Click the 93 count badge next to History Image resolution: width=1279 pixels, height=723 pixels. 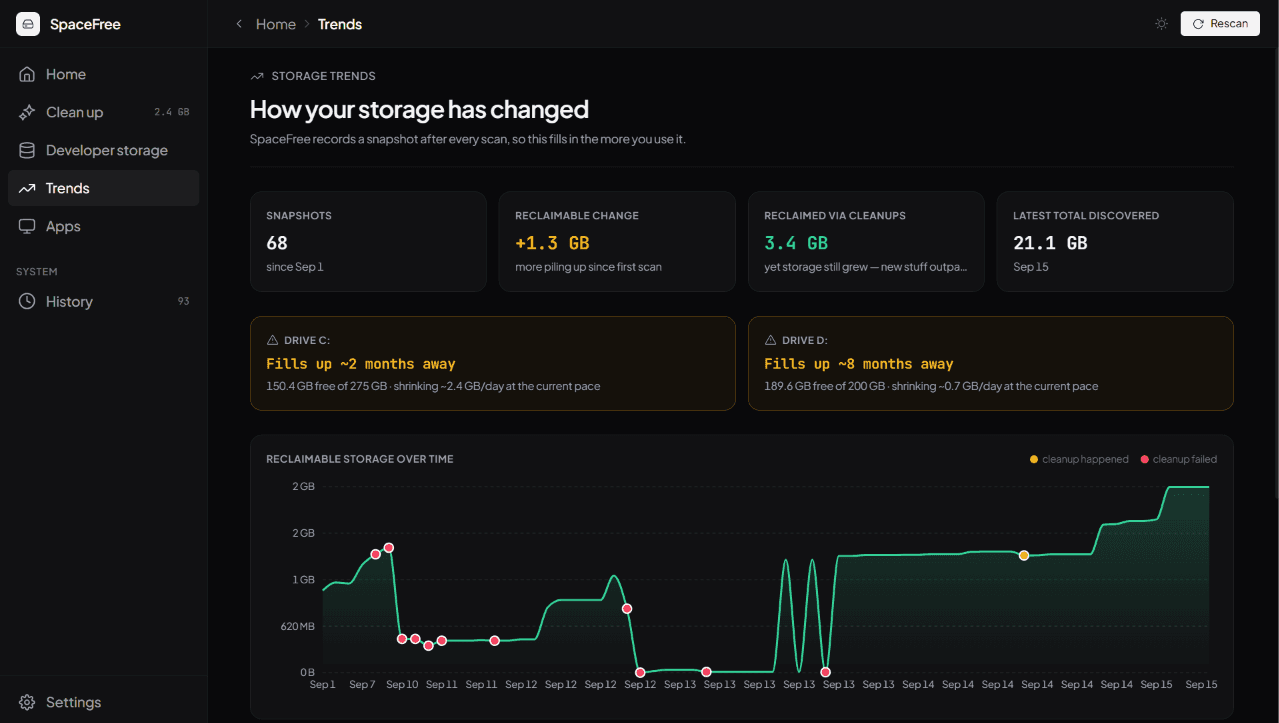click(183, 301)
